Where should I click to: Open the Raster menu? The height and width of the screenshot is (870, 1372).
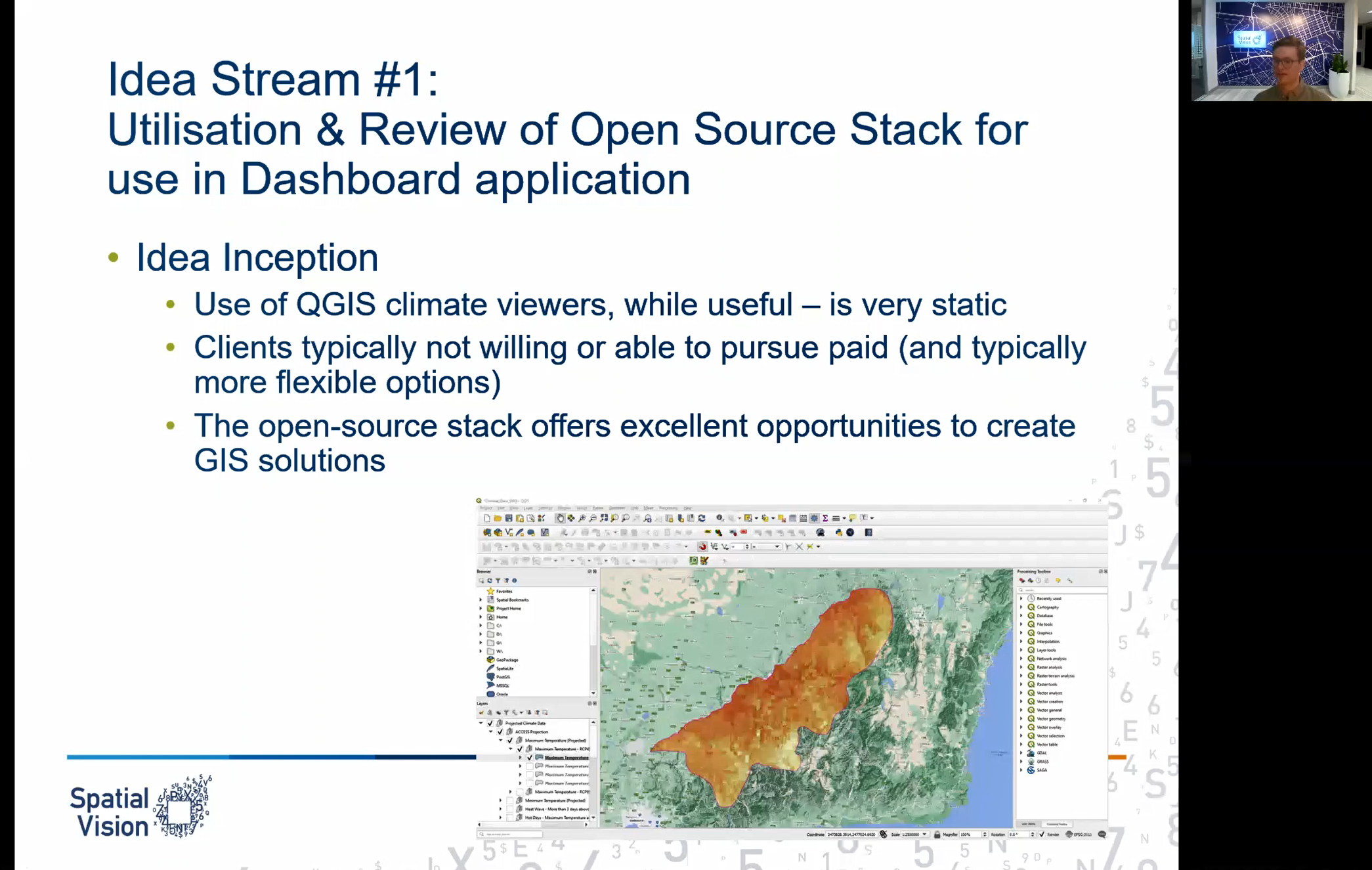(x=598, y=508)
